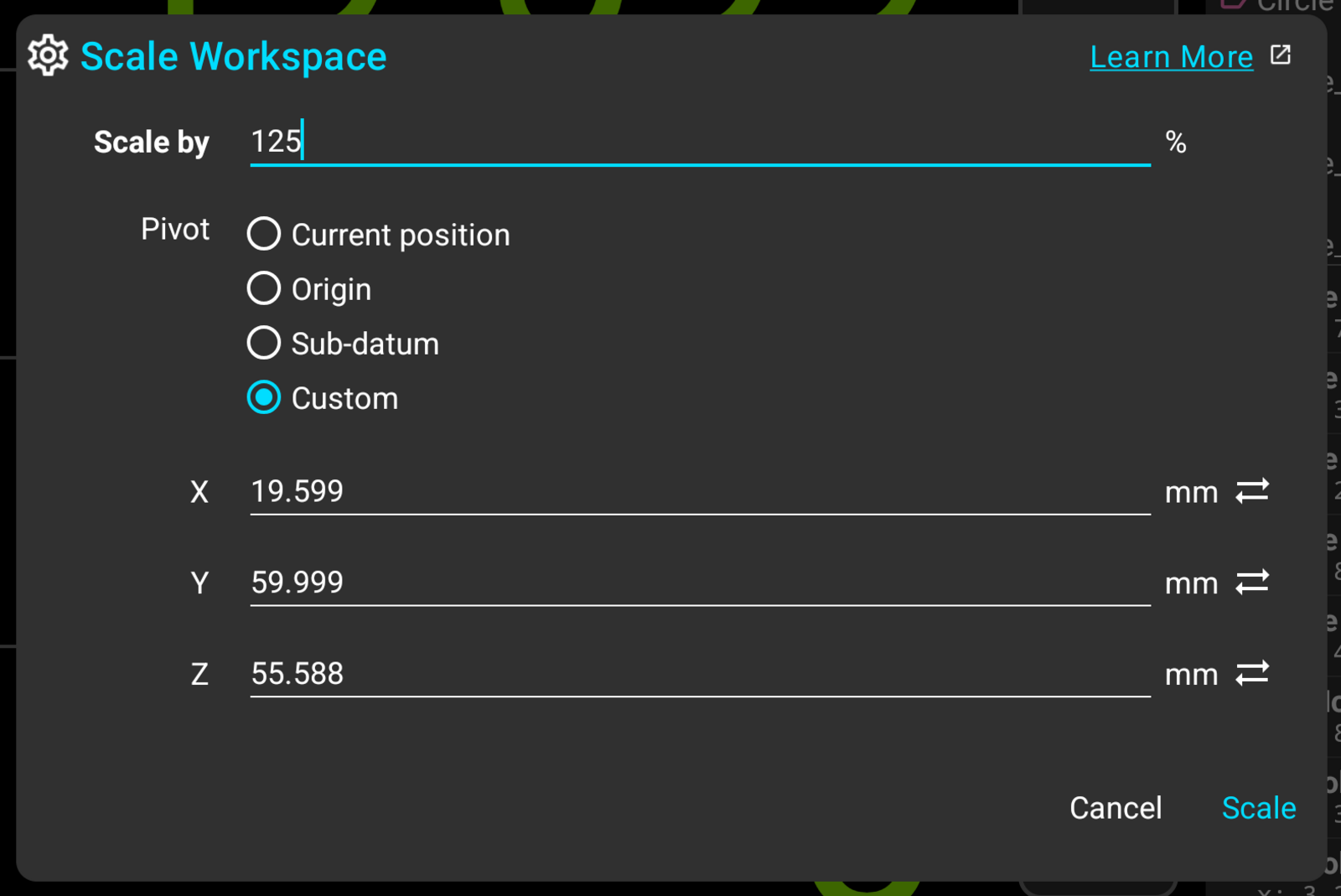Click the Cancel button

pyautogui.click(x=1116, y=808)
